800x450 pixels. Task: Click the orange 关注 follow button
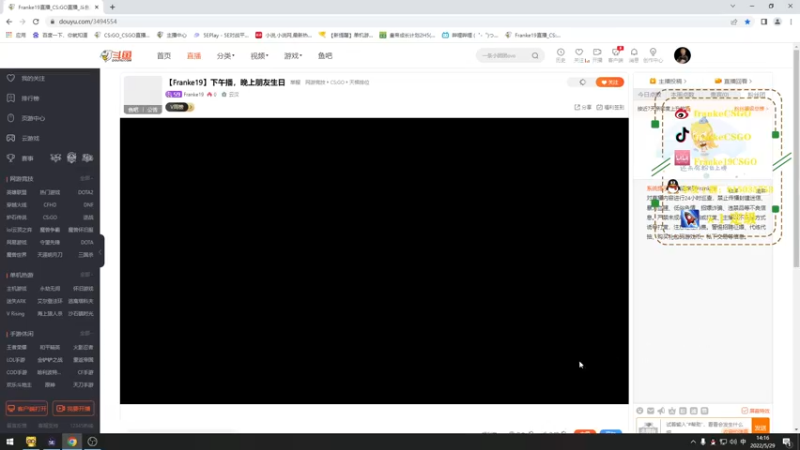click(610, 82)
